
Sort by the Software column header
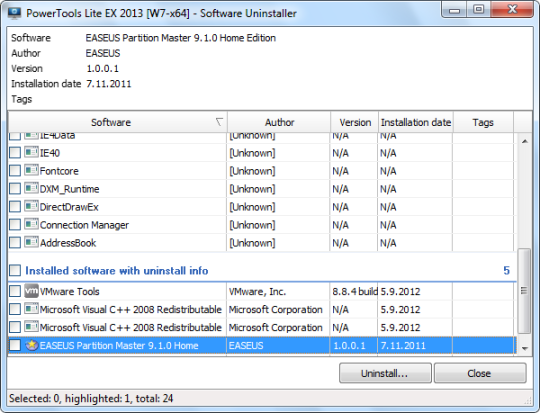tap(117, 122)
